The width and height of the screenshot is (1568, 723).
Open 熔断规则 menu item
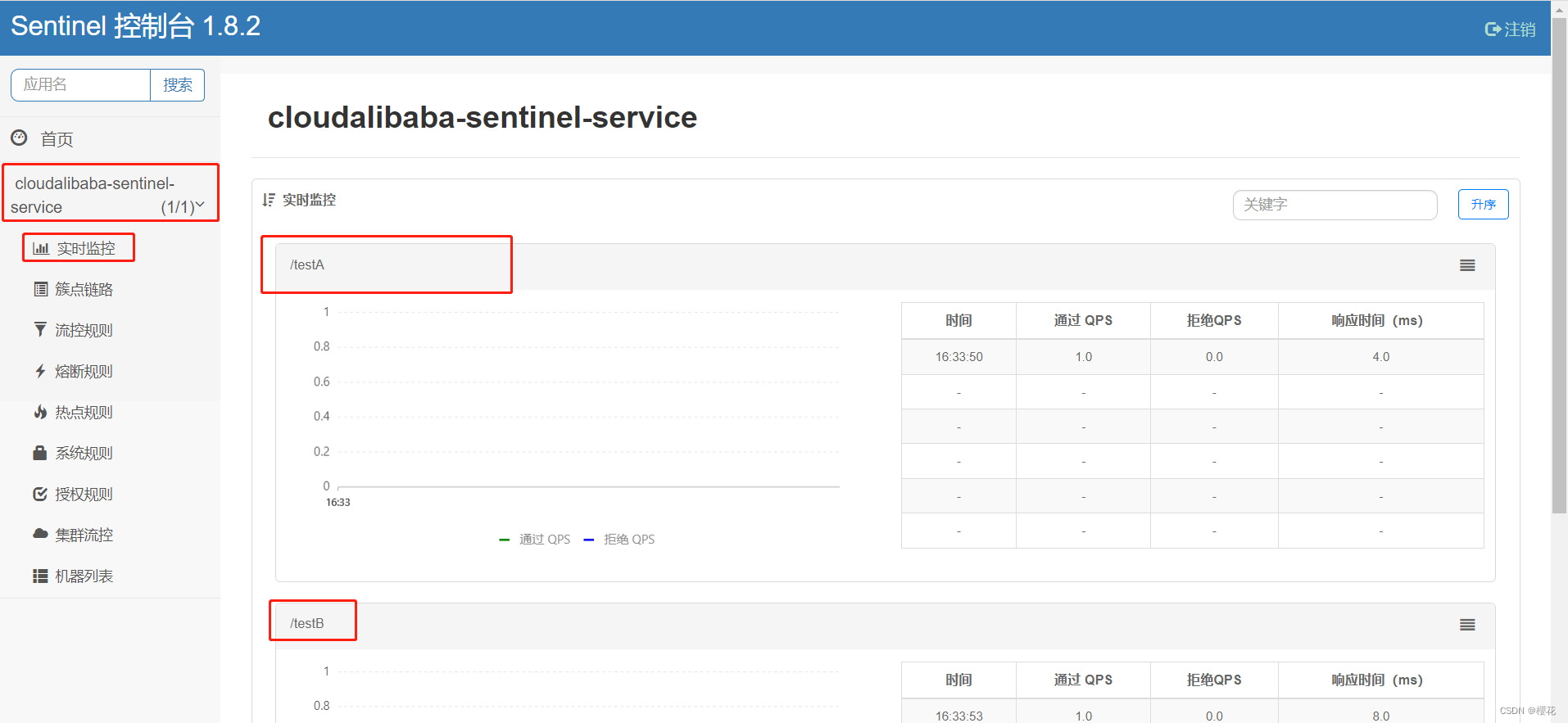click(x=84, y=371)
